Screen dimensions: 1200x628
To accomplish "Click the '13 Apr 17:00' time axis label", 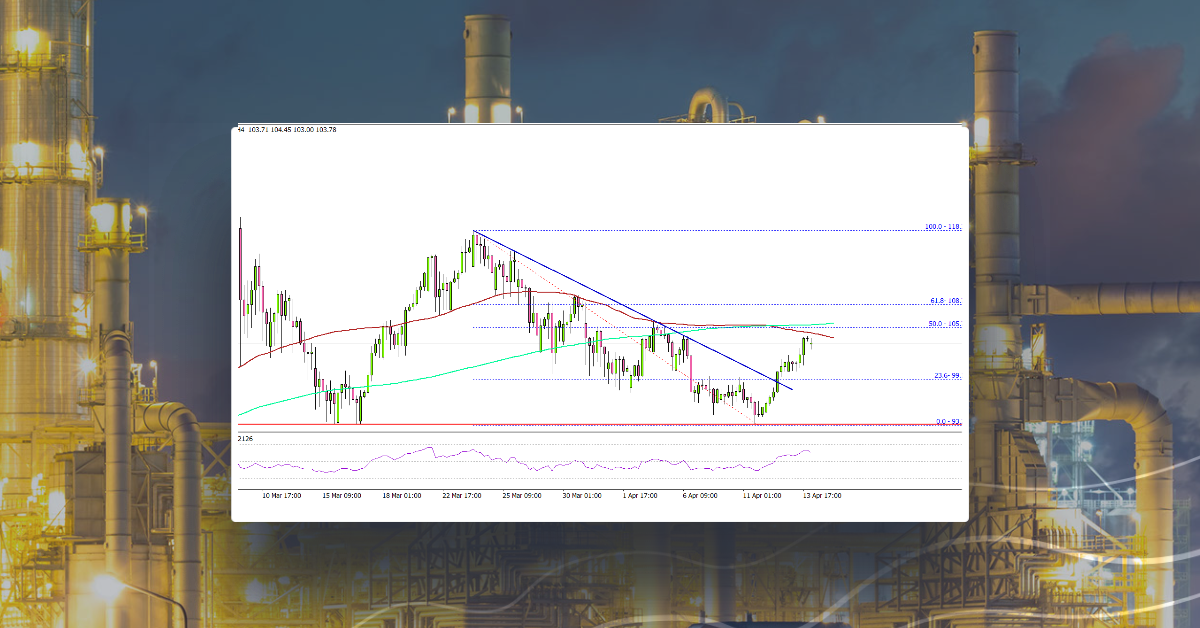I will (x=822, y=494).
